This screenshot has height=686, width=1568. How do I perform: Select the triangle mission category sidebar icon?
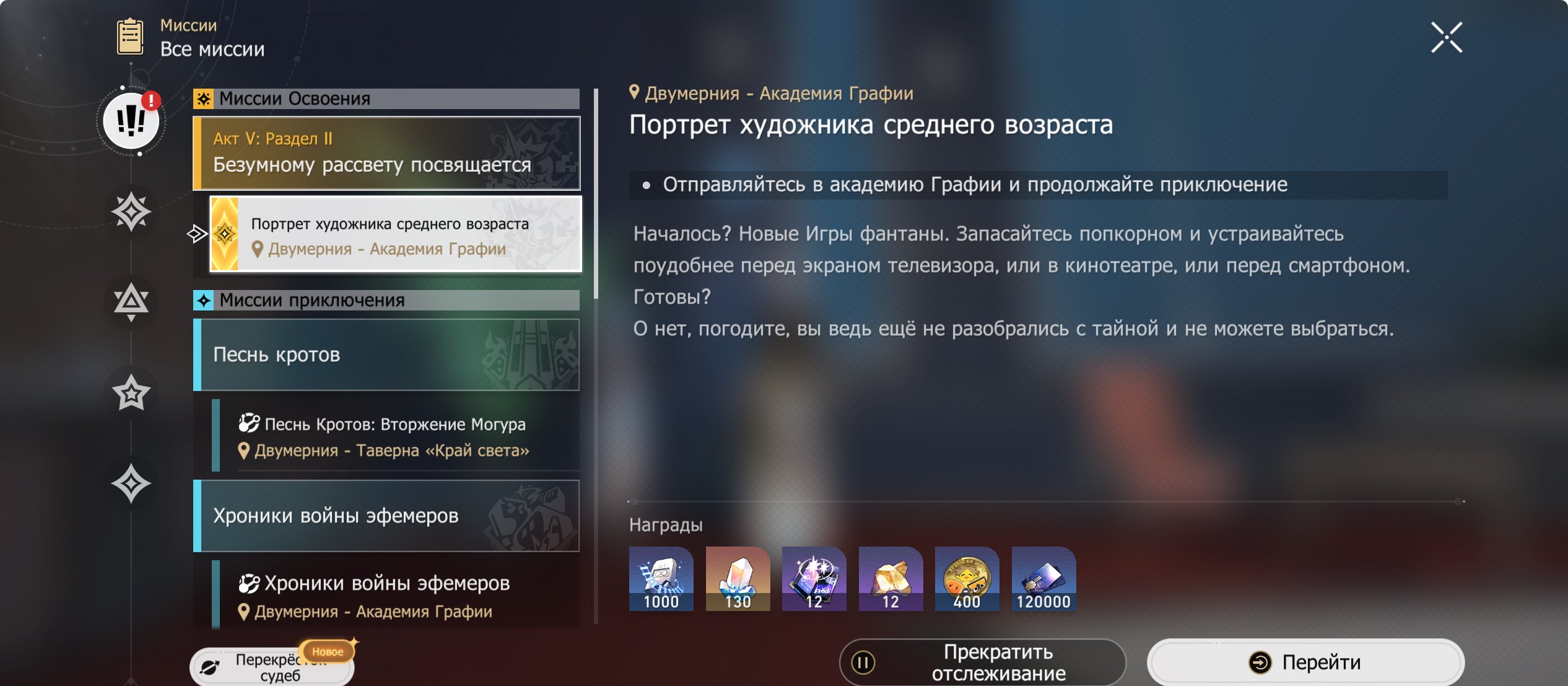pyautogui.click(x=131, y=302)
